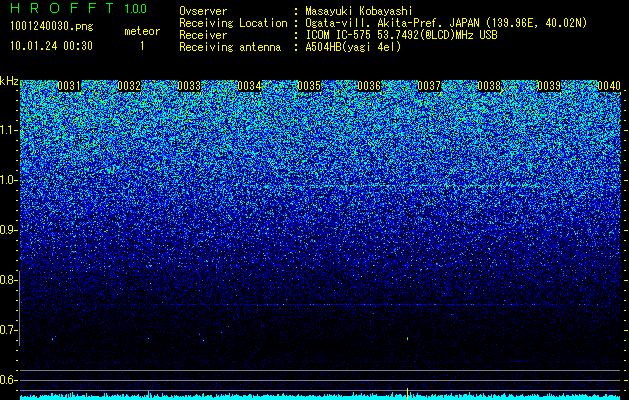Select the filename 1001240030.png
Screen dimensions: 629x400
tap(52, 26)
